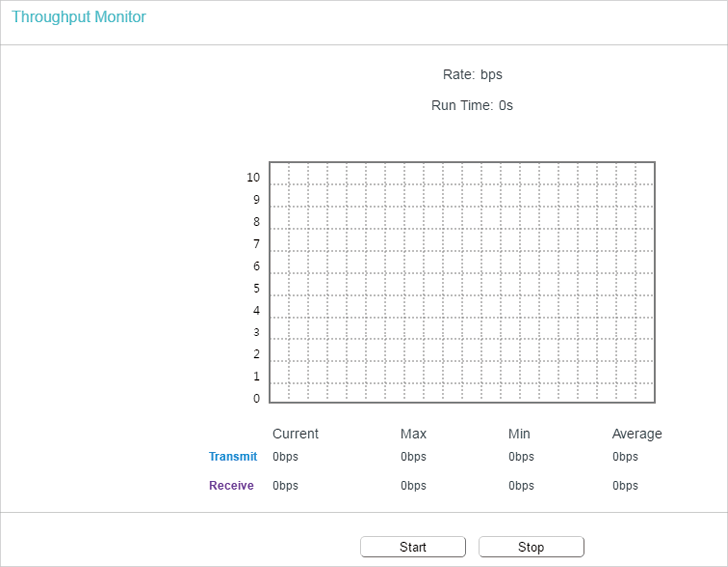Click the Min column header
The image size is (728, 567).
point(519,434)
